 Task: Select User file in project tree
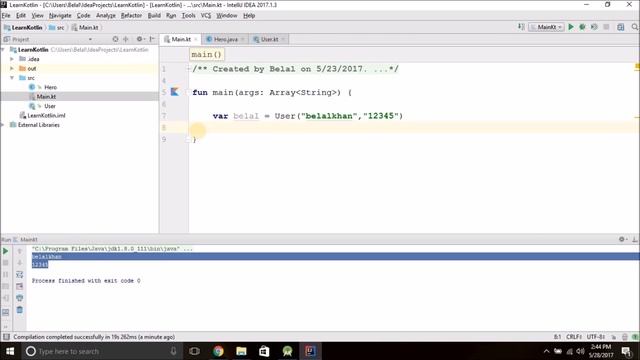(49, 106)
